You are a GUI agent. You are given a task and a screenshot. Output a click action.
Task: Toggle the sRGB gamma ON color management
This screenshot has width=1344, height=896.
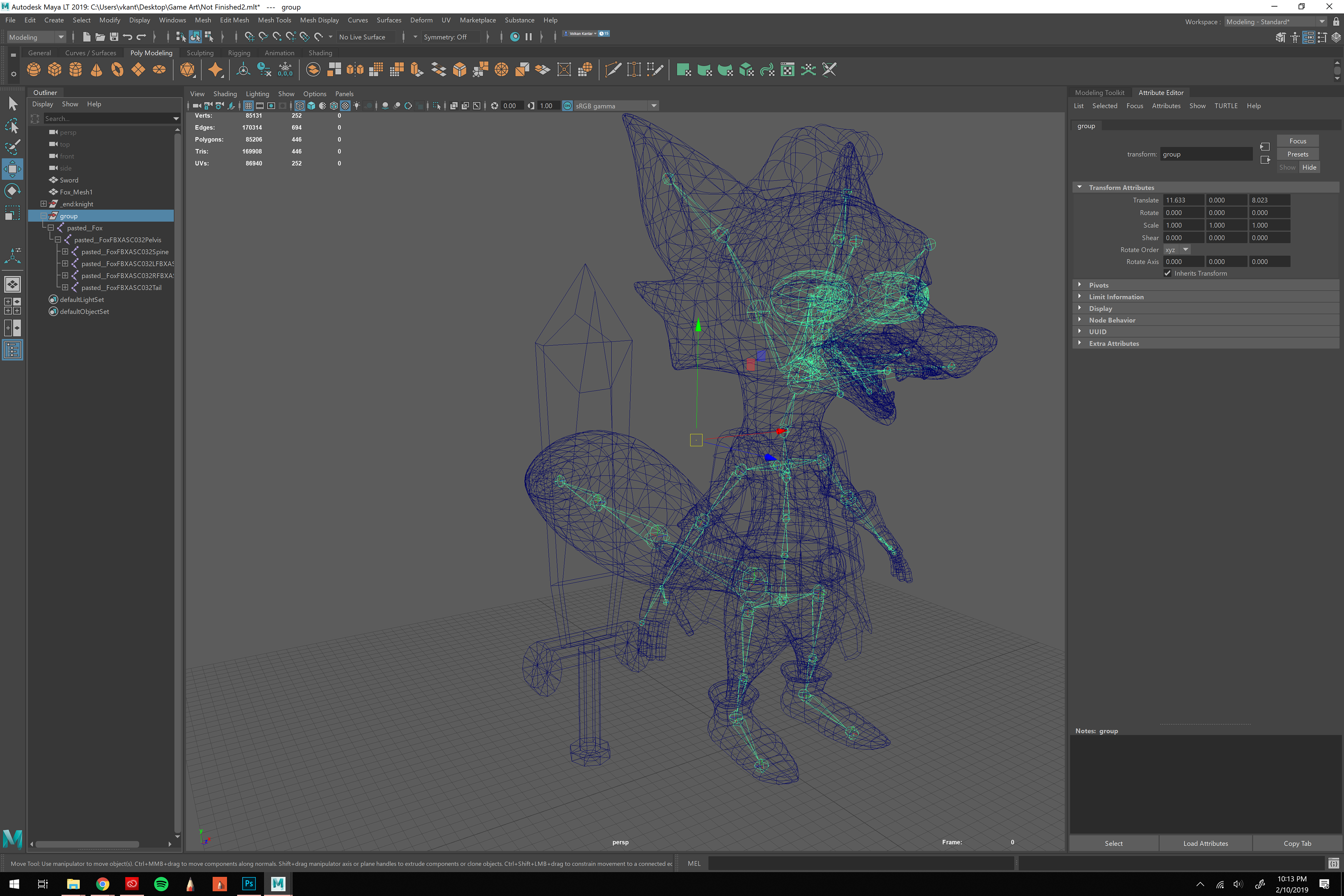pos(567,106)
